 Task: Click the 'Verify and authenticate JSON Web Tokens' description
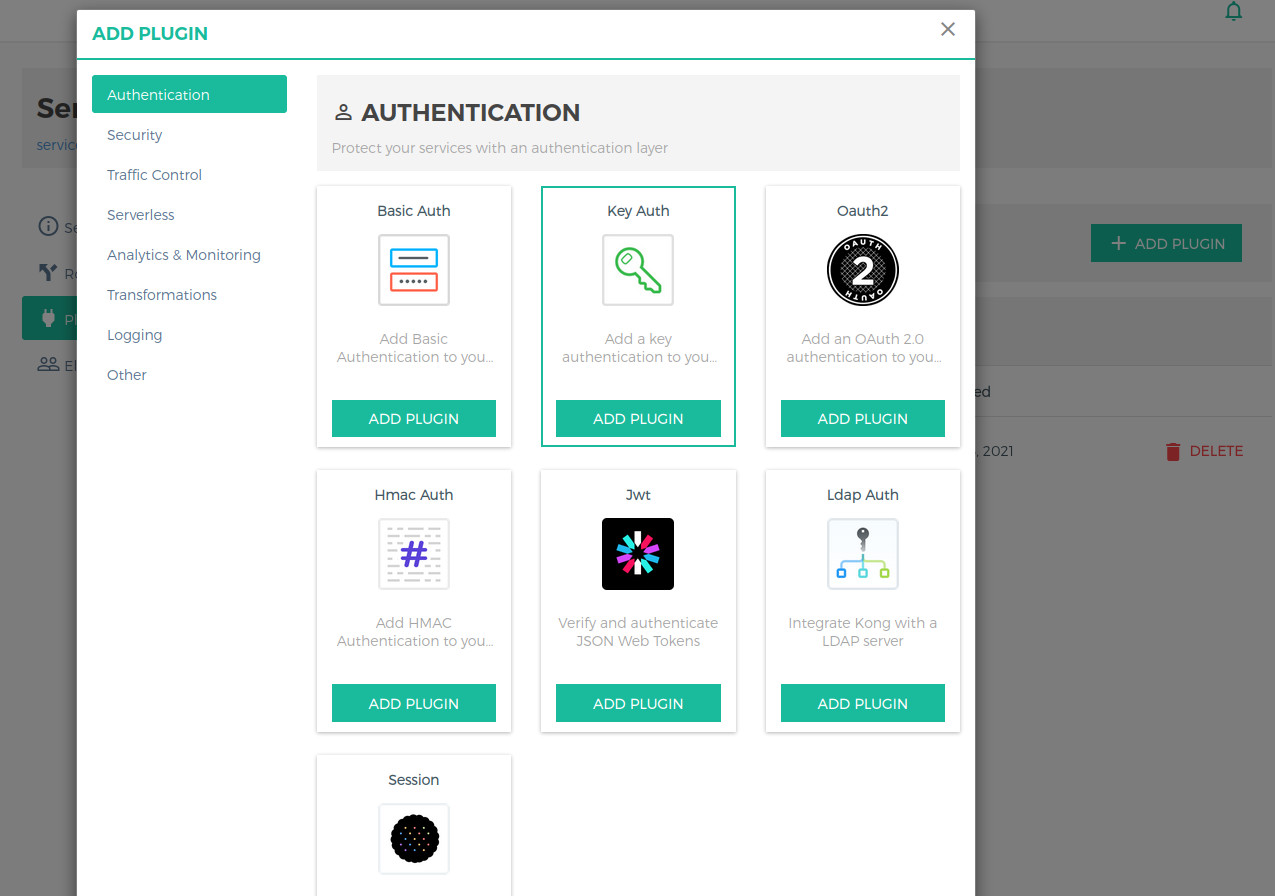(638, 632)
